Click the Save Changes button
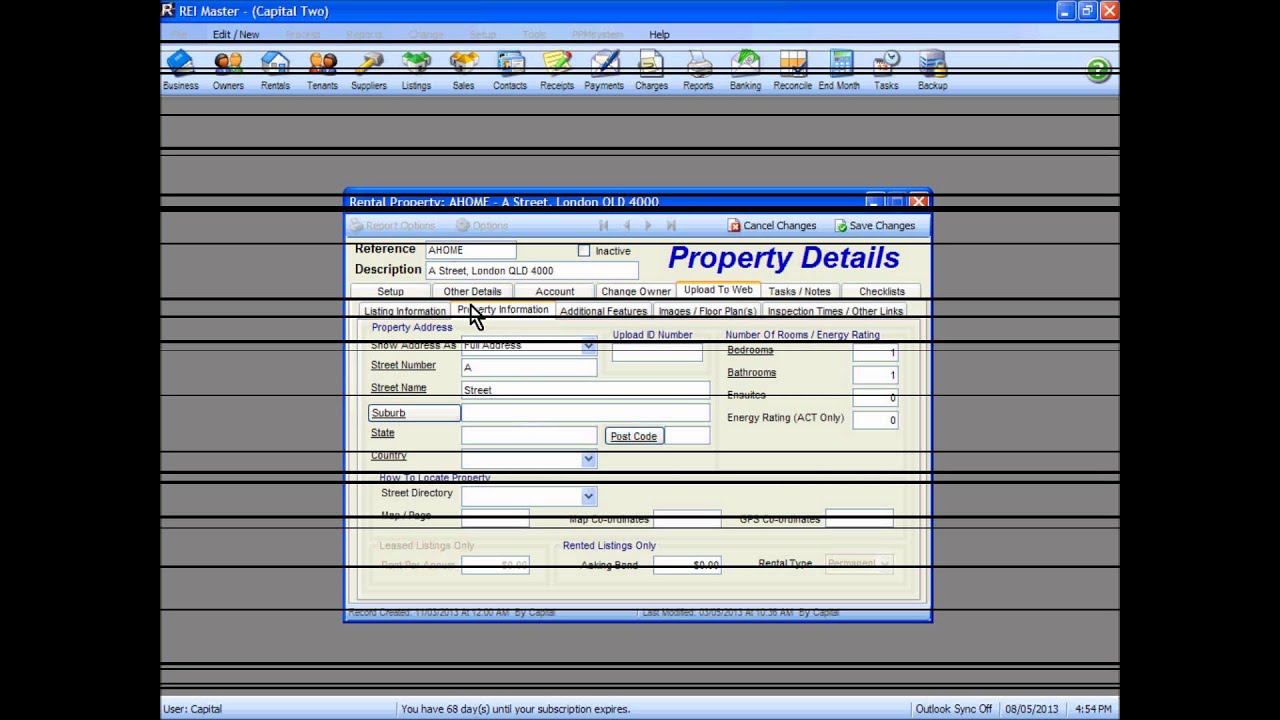The image size is (1280, 720). click(x=875, y=226)
